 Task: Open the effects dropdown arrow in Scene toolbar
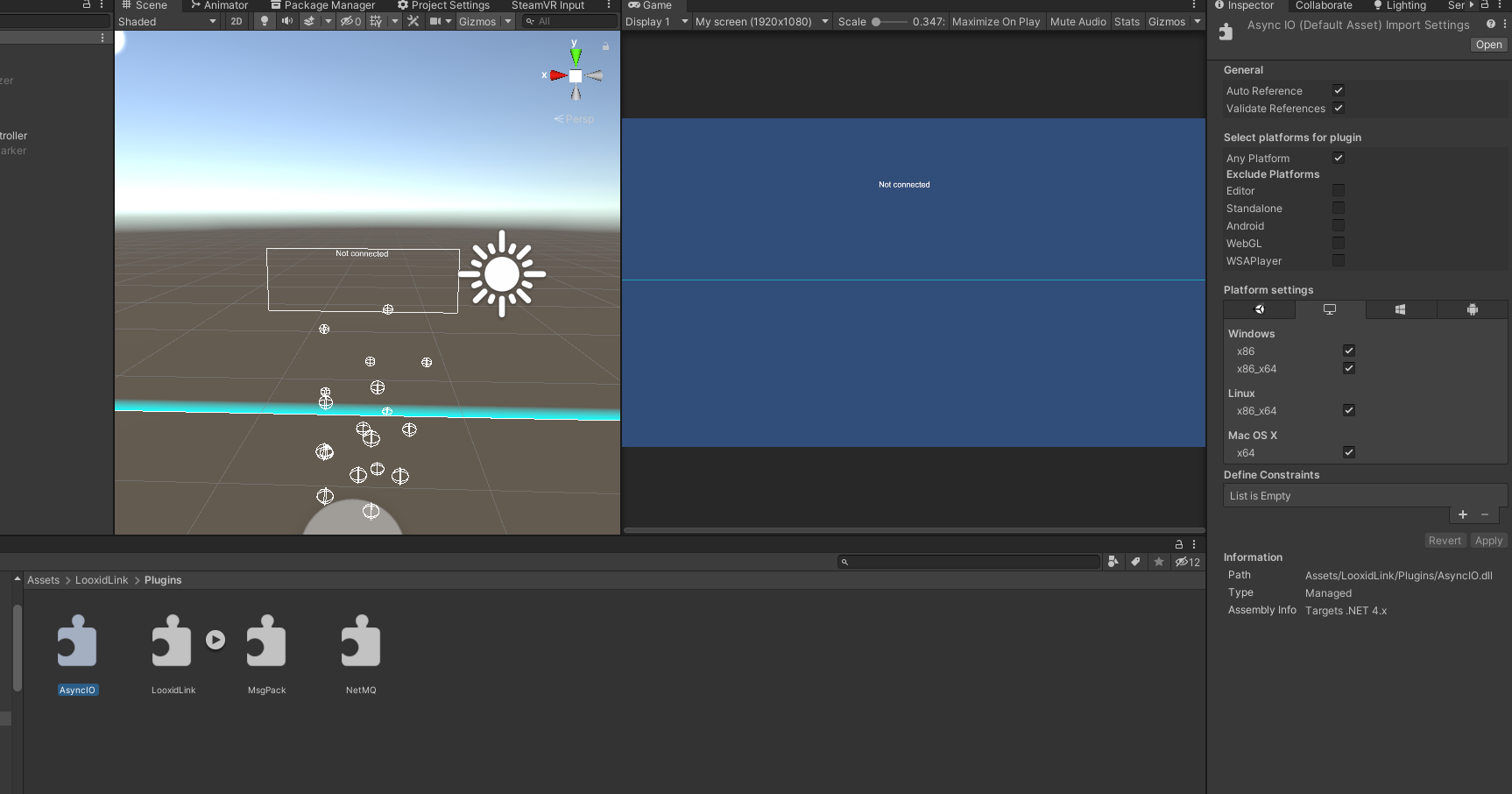point(329,21)
